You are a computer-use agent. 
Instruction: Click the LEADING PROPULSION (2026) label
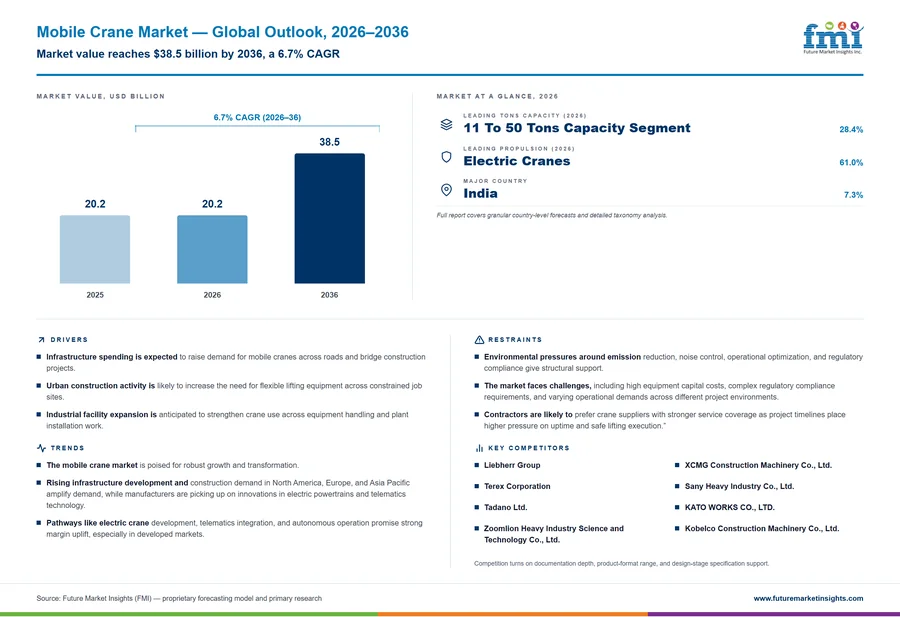pos(519,148)
